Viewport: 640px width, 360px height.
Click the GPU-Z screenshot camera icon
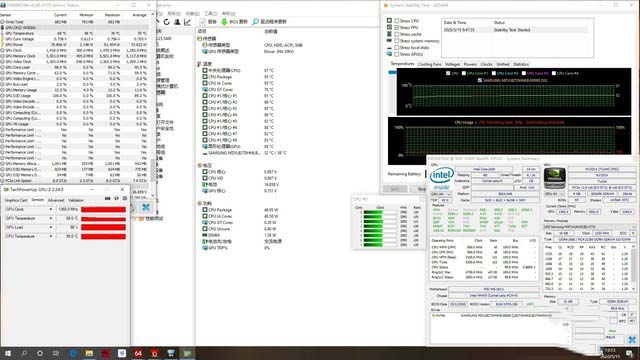coord(108,199)
